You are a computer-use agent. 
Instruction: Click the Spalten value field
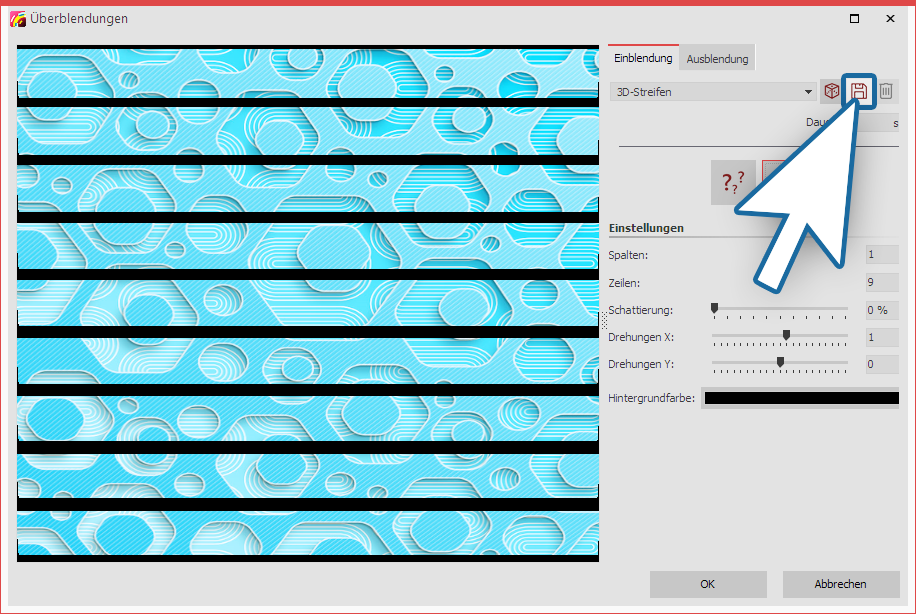coord(882,255)
